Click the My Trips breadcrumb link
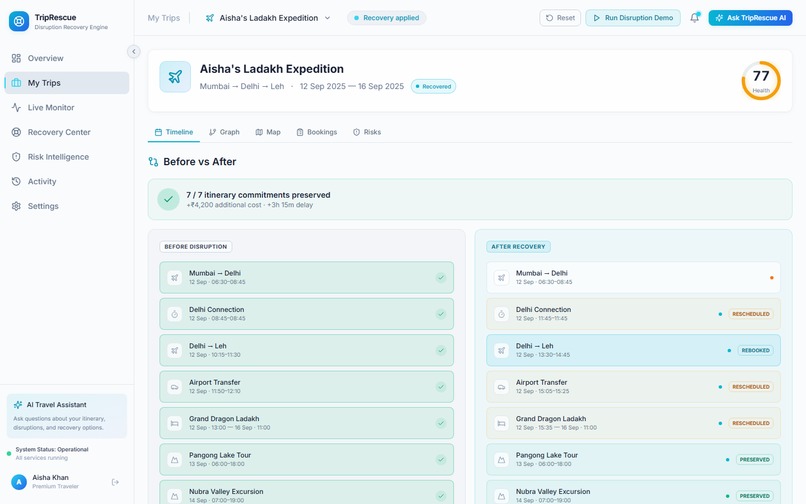 tap(163, 18)
